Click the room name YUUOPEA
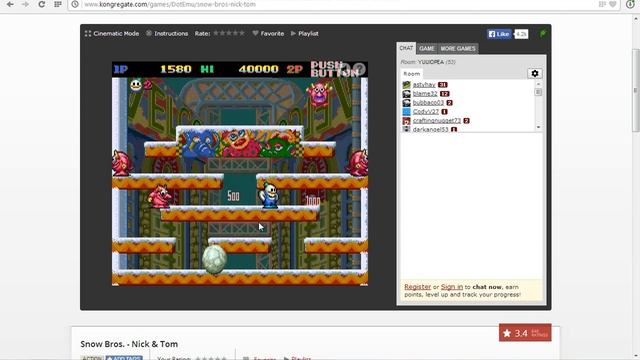The height and width of the screenshot is (360, 640). pos(431,62)
